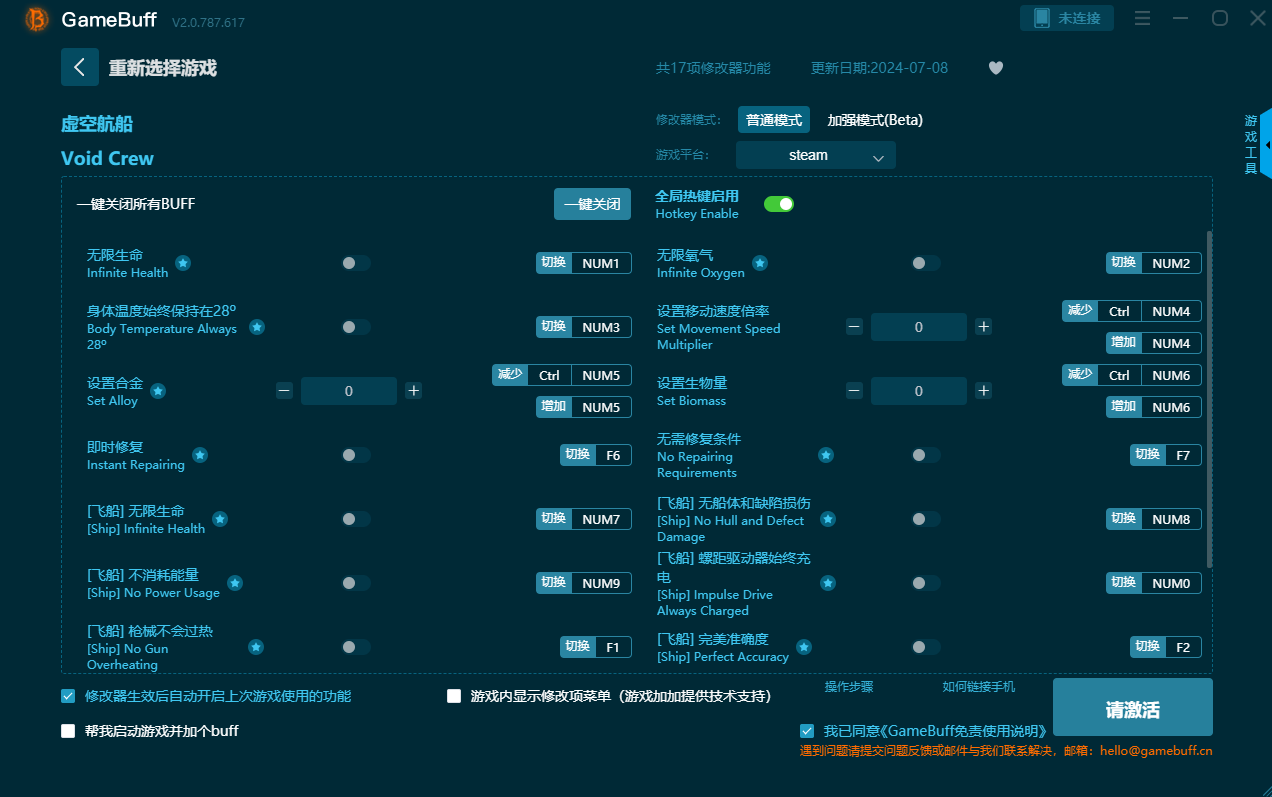1272x797 pixels.
Task: Click F6 hotkey for Instant Repairing
Action: pos(596,455)
